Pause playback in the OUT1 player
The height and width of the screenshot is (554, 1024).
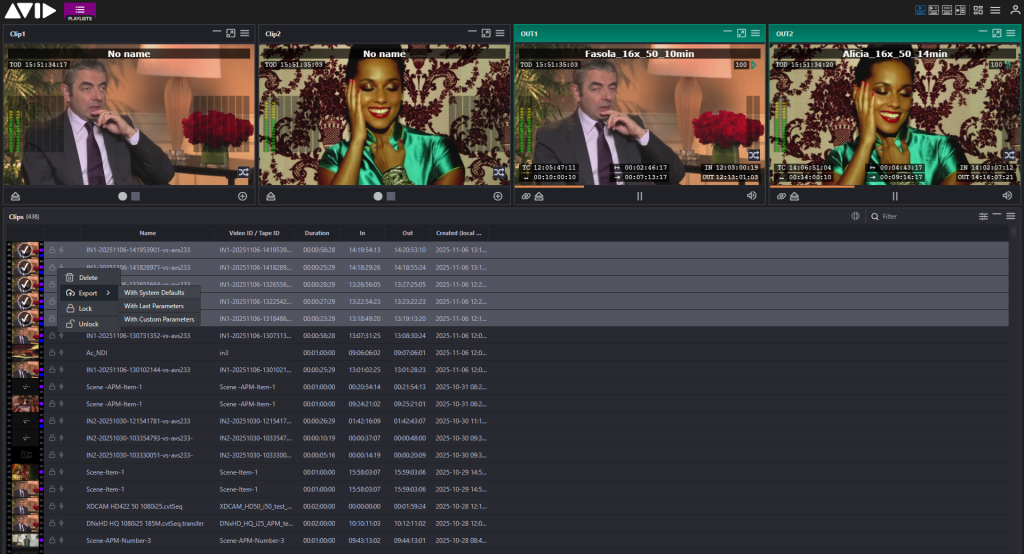(639, 196)
